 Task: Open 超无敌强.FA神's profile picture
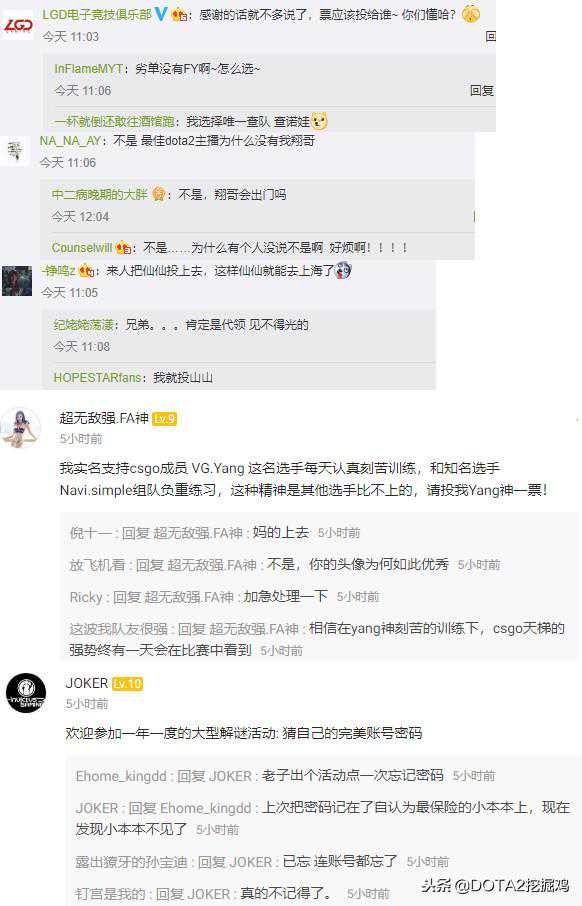(x=20, y=428)
